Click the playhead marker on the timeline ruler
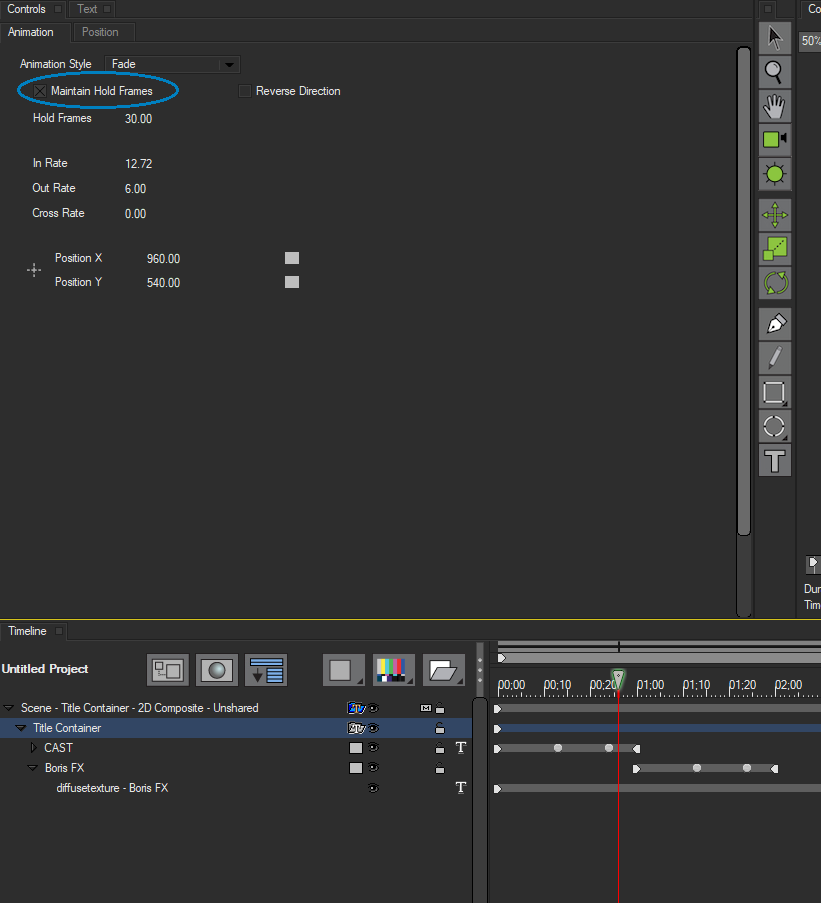The image size is (821, 903). [618, 678]
